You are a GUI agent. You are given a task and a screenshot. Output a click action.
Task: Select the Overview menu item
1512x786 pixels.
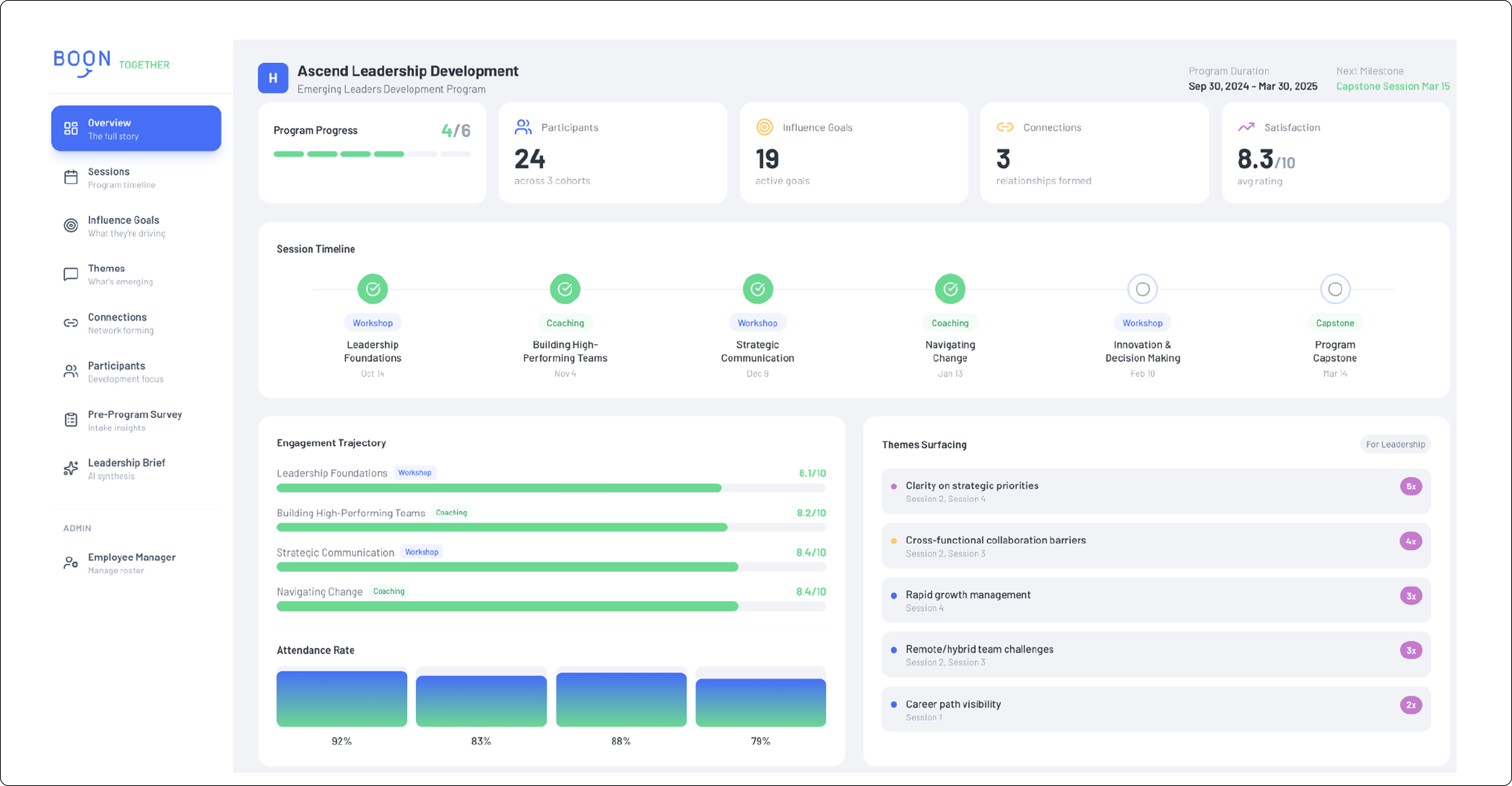(x=136, y=128)
